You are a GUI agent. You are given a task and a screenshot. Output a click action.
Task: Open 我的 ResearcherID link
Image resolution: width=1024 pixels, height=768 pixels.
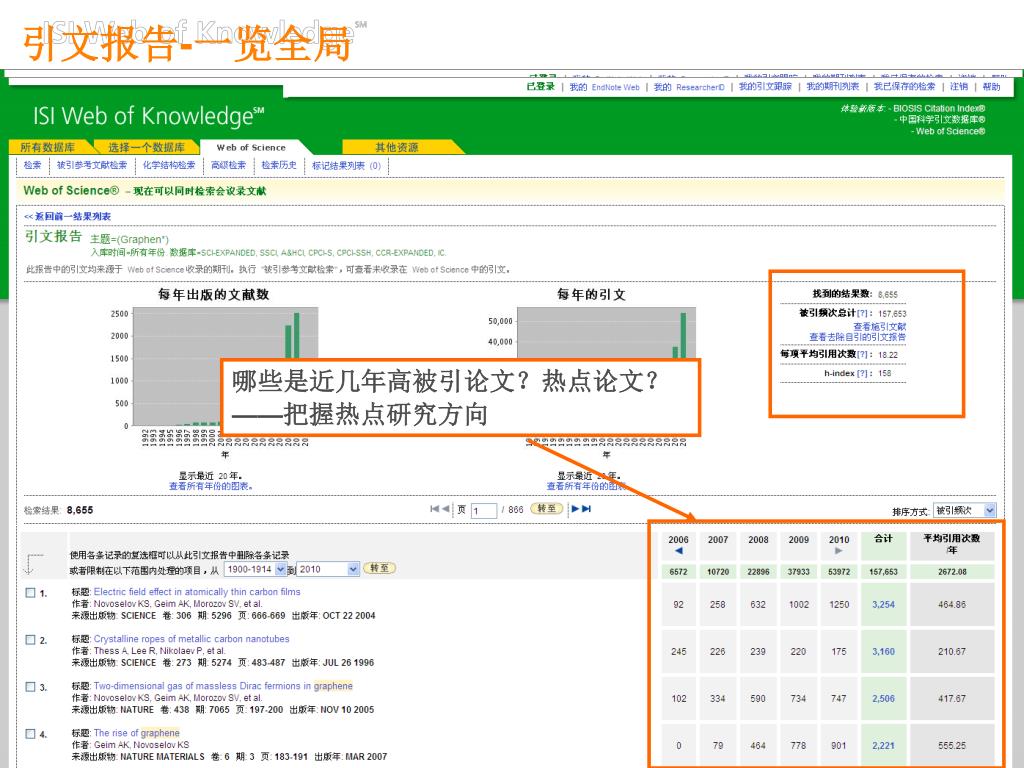689,87
